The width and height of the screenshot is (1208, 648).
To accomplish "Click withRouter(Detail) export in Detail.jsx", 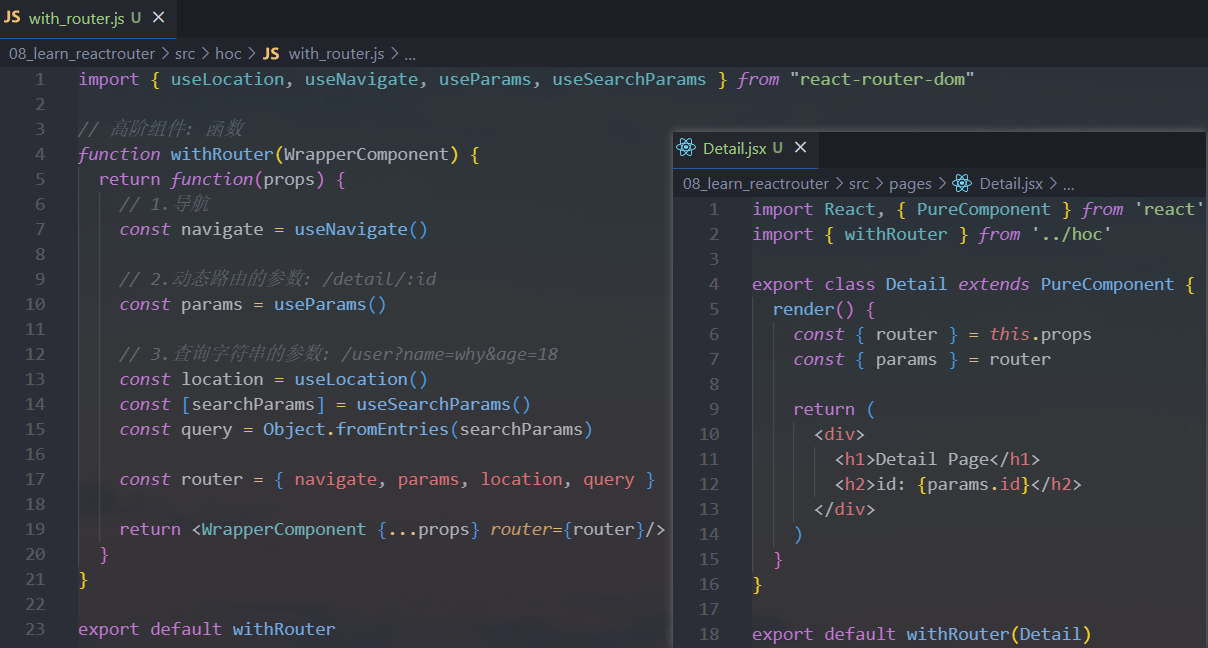I will pyautogui.click(x=999, y=634).
